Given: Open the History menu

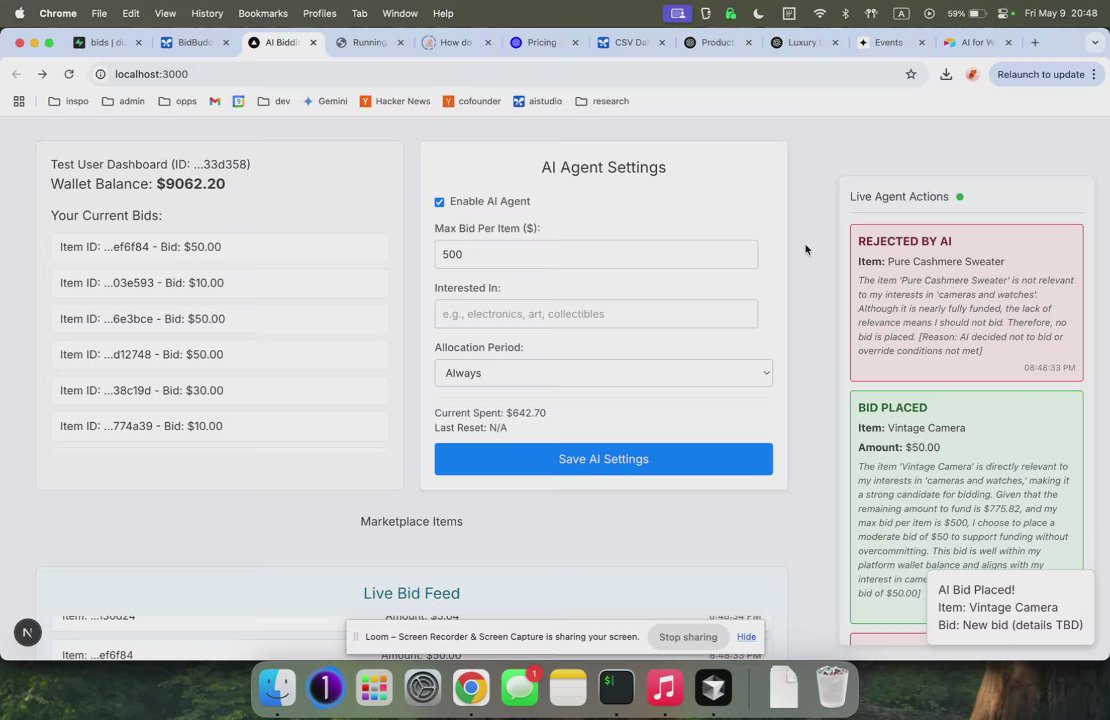Looking at the screenshot, I should [207, 13].
